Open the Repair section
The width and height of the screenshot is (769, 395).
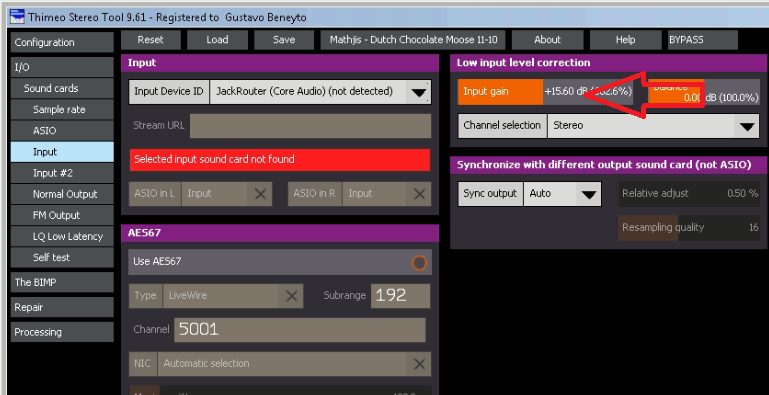point(62,307)
